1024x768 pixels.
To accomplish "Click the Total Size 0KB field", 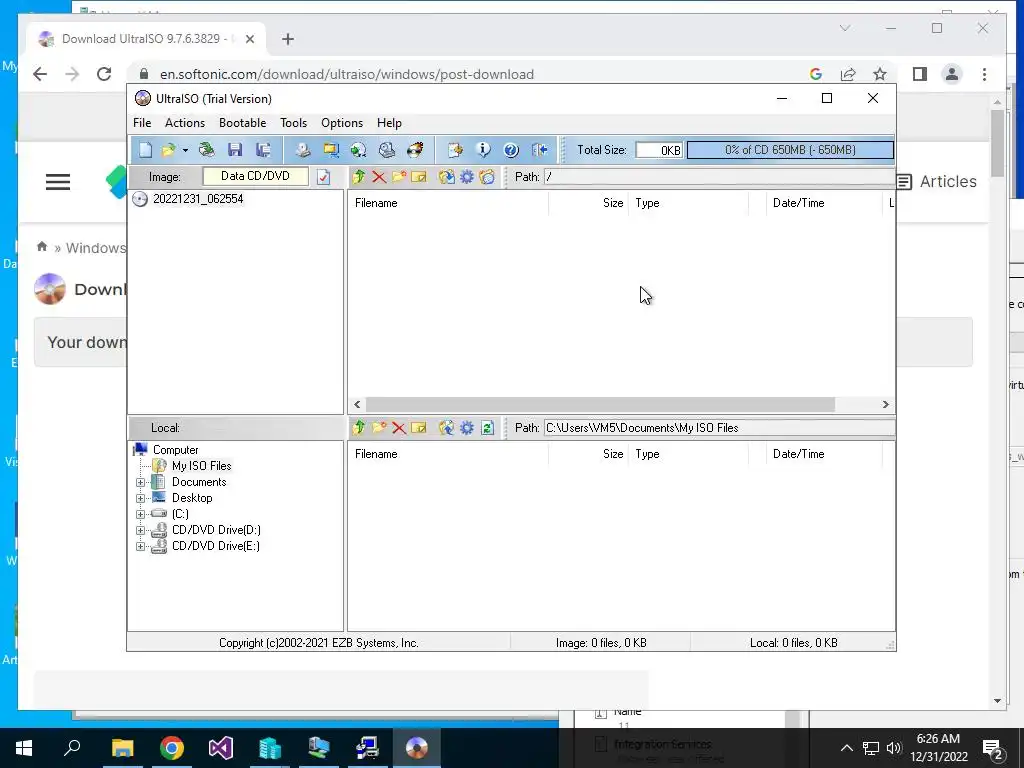I will pyautogui.click(x=659, y=150).
